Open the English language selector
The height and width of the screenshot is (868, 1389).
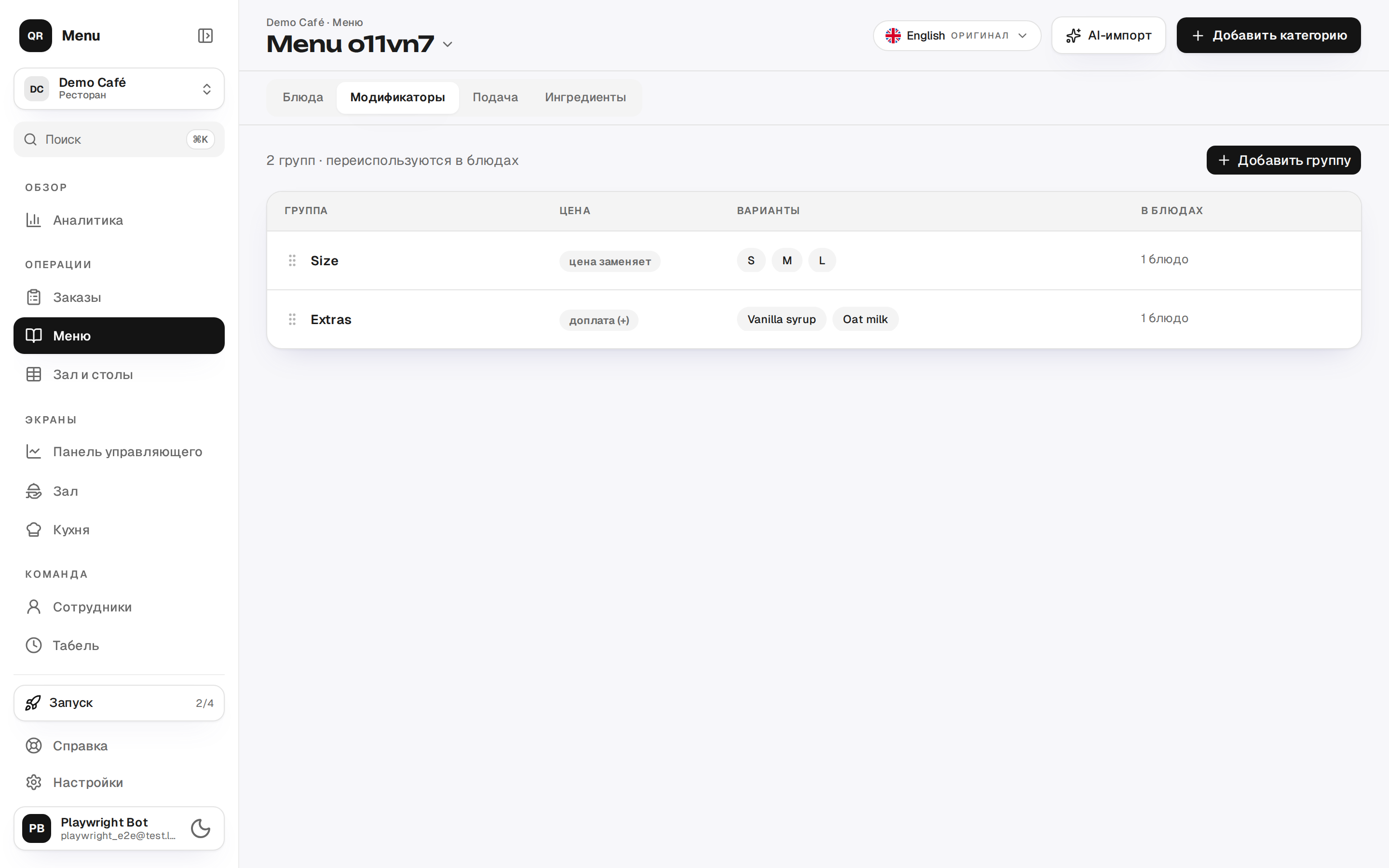point(957,36)
